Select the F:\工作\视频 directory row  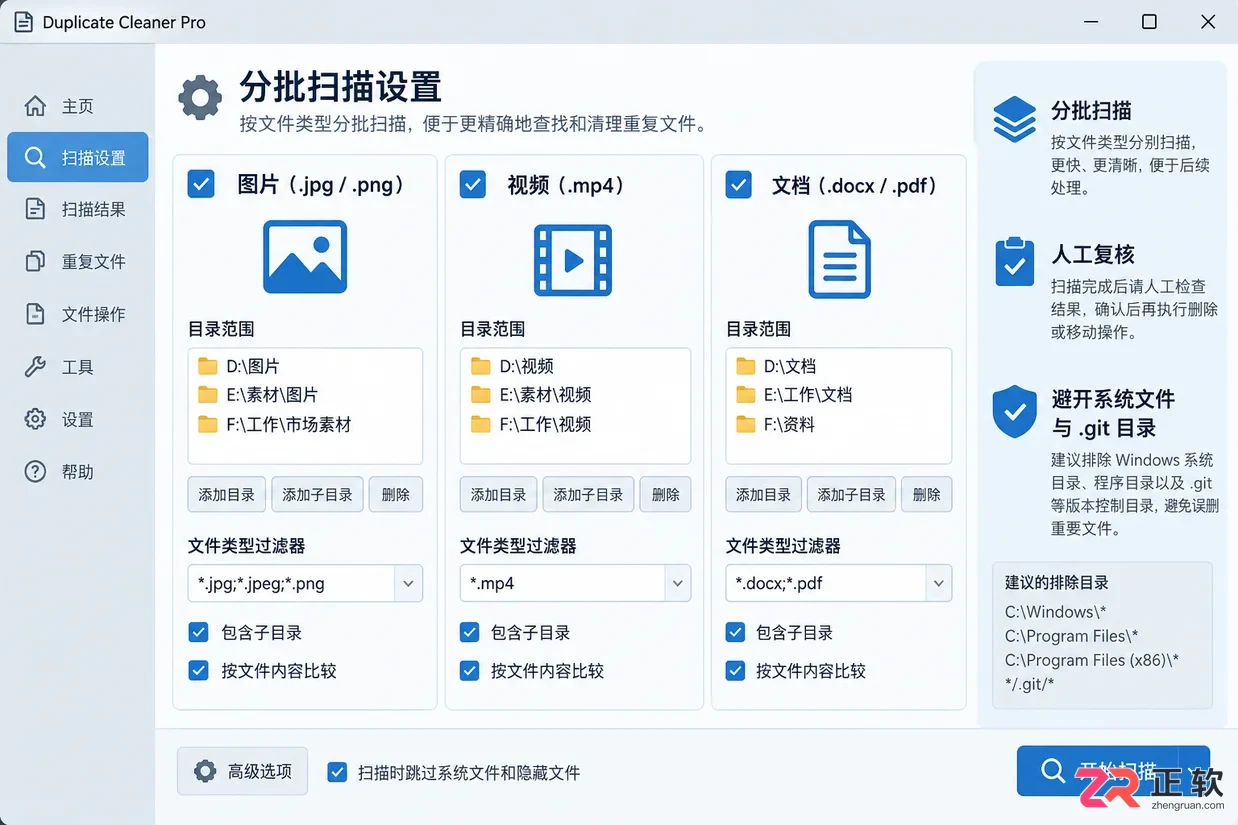pyautogui.click(x=575, y=424)
